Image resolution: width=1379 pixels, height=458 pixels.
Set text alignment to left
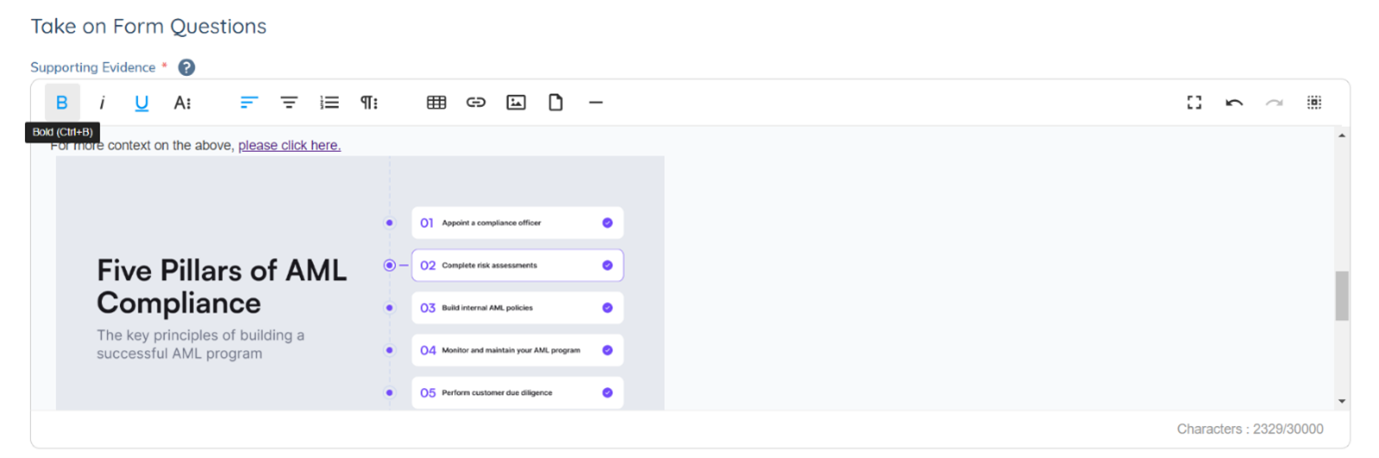point(249,102)
